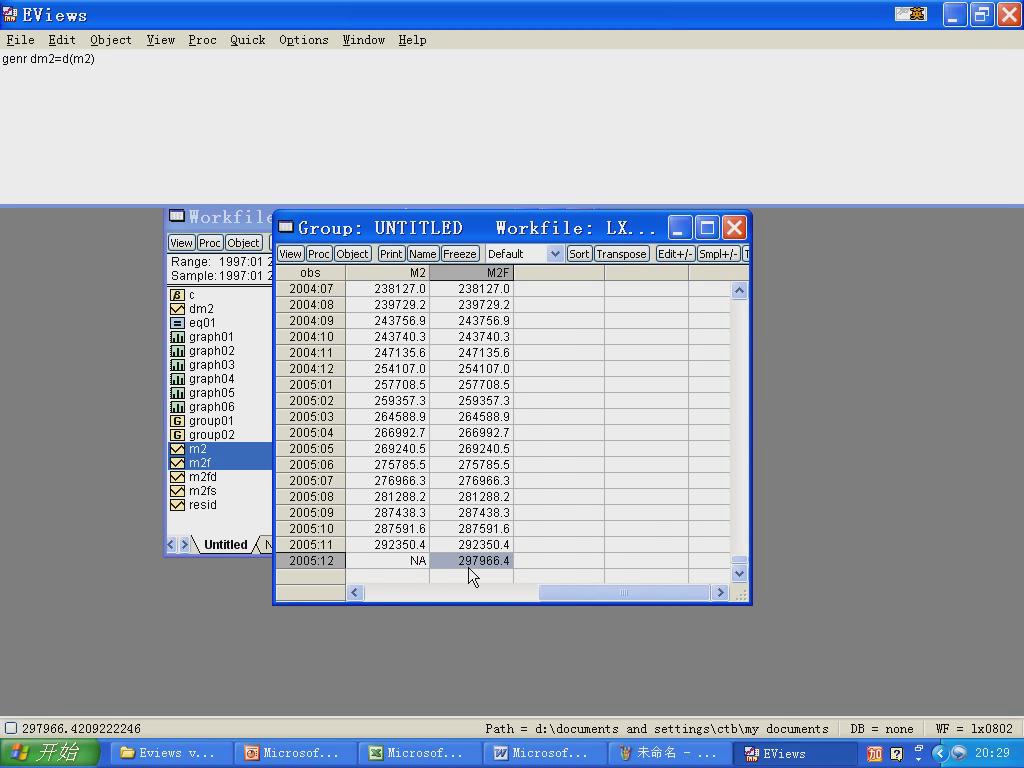Click the group02 G icon

[x=177, y=435]
